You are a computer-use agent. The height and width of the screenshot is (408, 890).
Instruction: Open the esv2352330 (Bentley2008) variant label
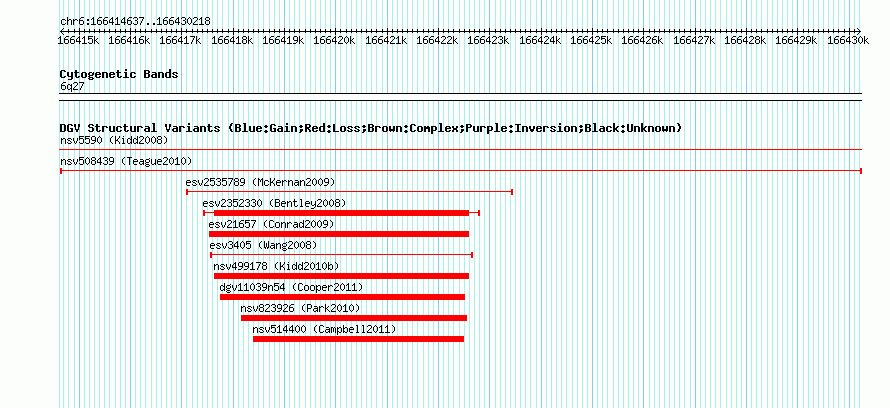274,203
